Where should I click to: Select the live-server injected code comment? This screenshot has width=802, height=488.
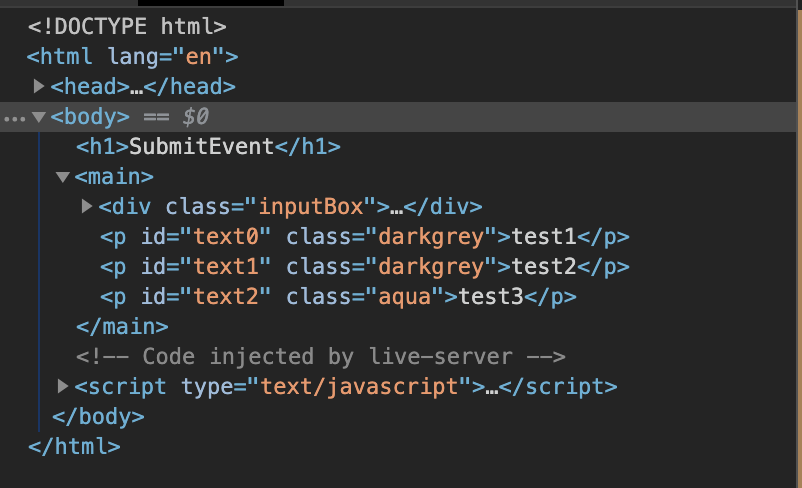(321, 357)
